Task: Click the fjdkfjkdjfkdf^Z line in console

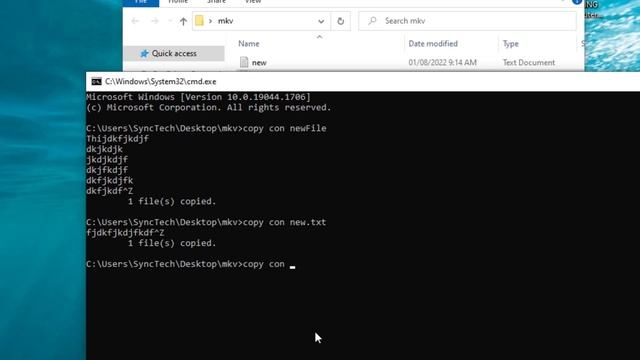Action: 125,233
